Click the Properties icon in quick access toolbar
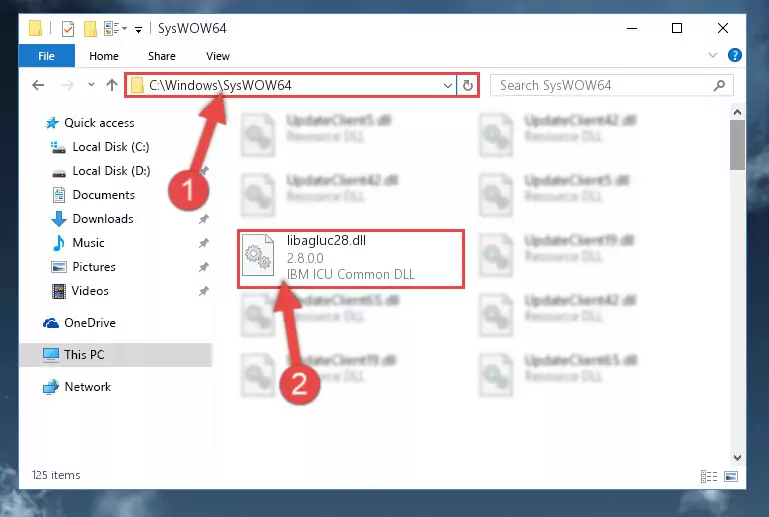 [68, 29]
